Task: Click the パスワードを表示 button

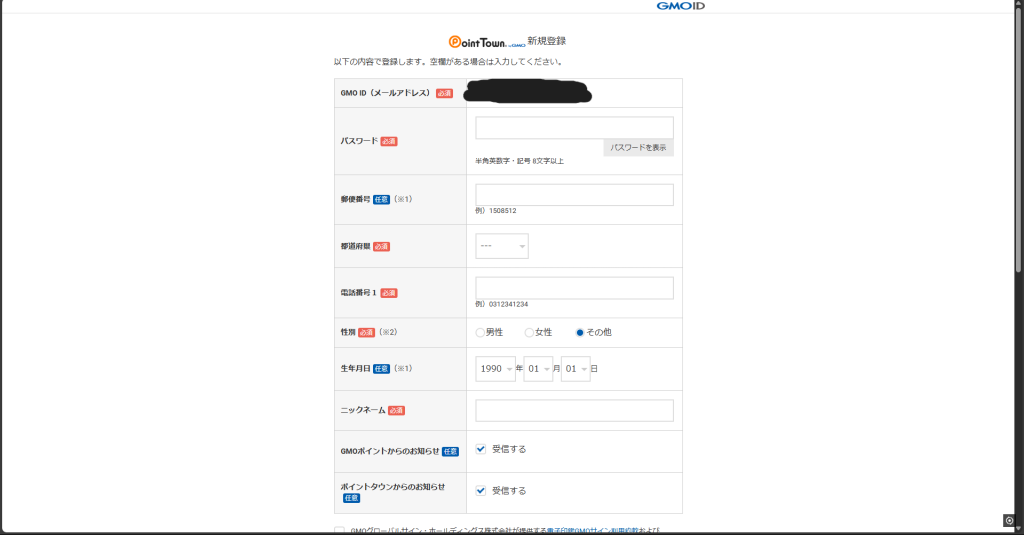Action: pyautogui.click(x=638, y=148)
